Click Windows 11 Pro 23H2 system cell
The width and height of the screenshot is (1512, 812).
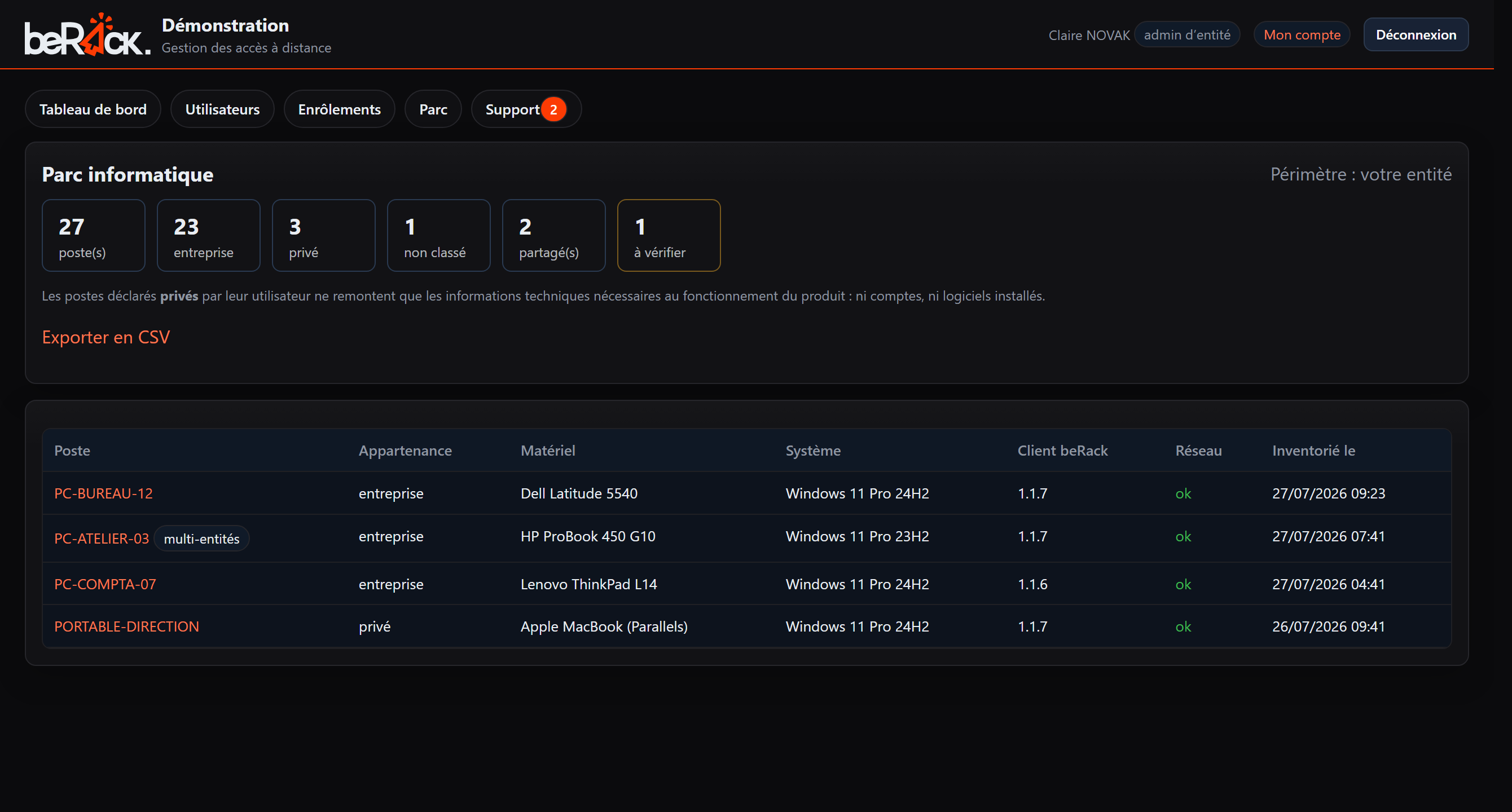pos(857,536)
